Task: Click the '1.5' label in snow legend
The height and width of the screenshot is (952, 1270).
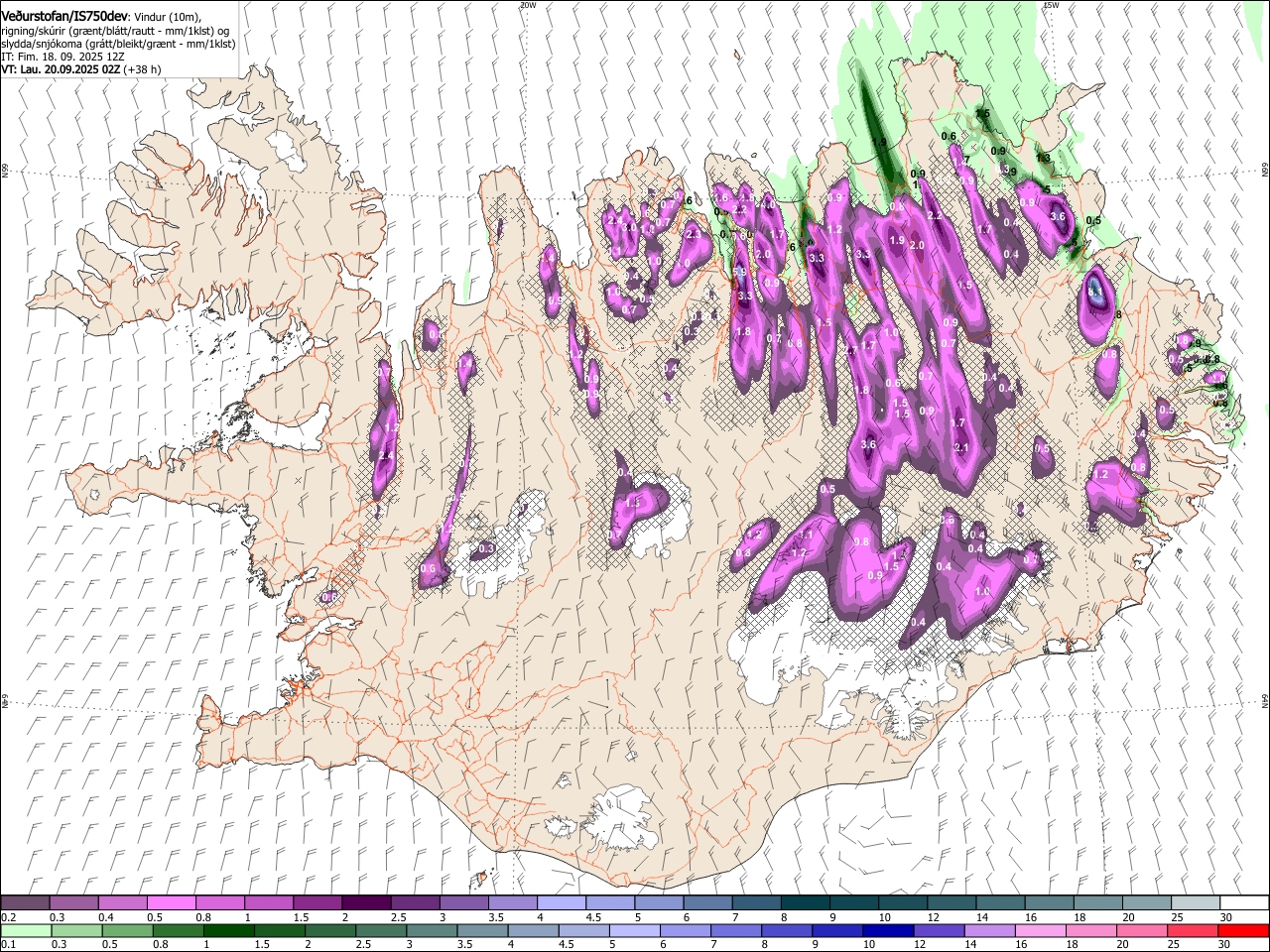Action: pos(302,917)
